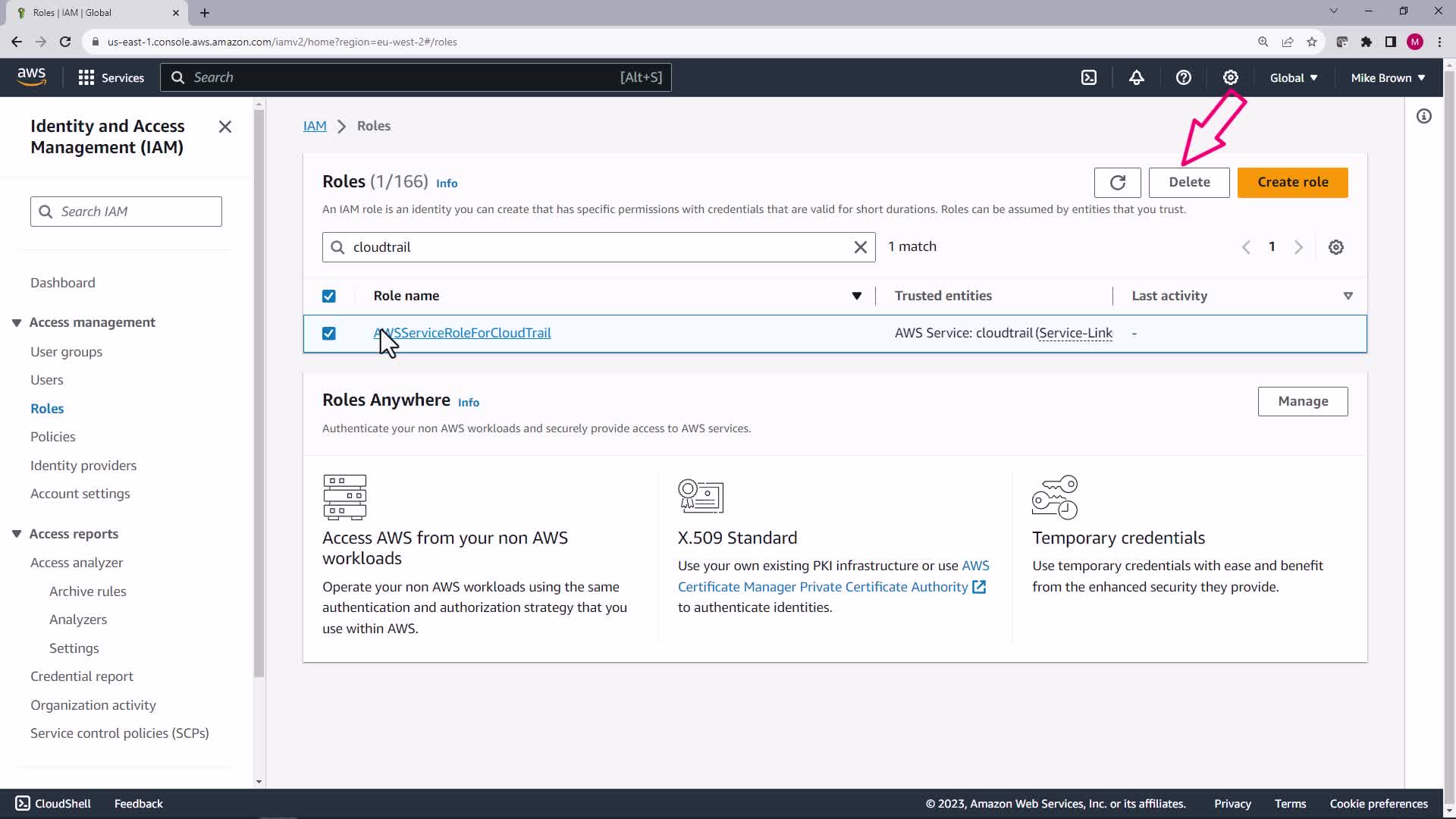Open the Services menu
The width and height of the screenshot is (1456, 819).
click(111, 78)
